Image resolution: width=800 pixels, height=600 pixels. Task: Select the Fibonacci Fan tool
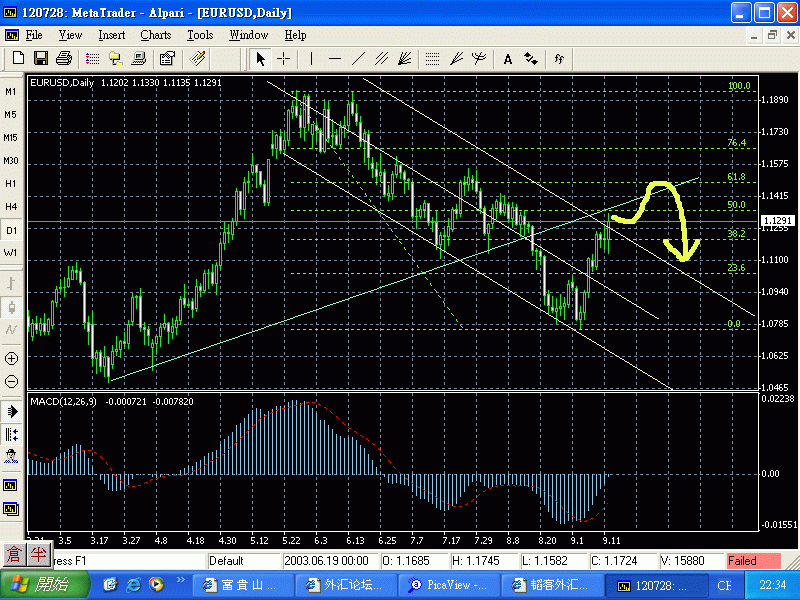point(456,59)
